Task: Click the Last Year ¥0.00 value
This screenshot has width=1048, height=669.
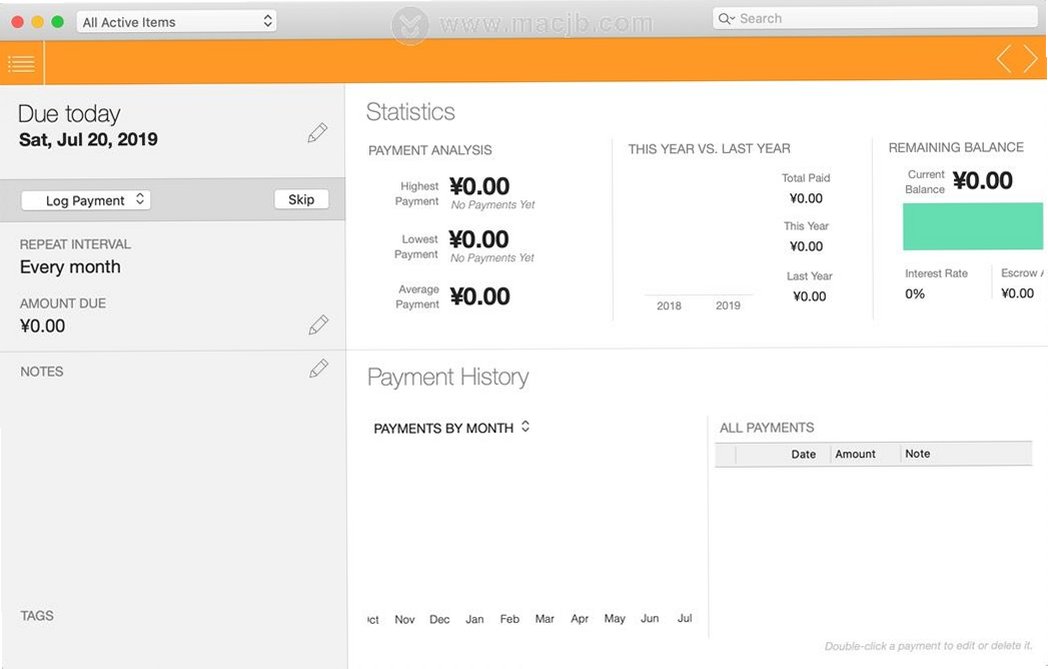Action: 809,296
